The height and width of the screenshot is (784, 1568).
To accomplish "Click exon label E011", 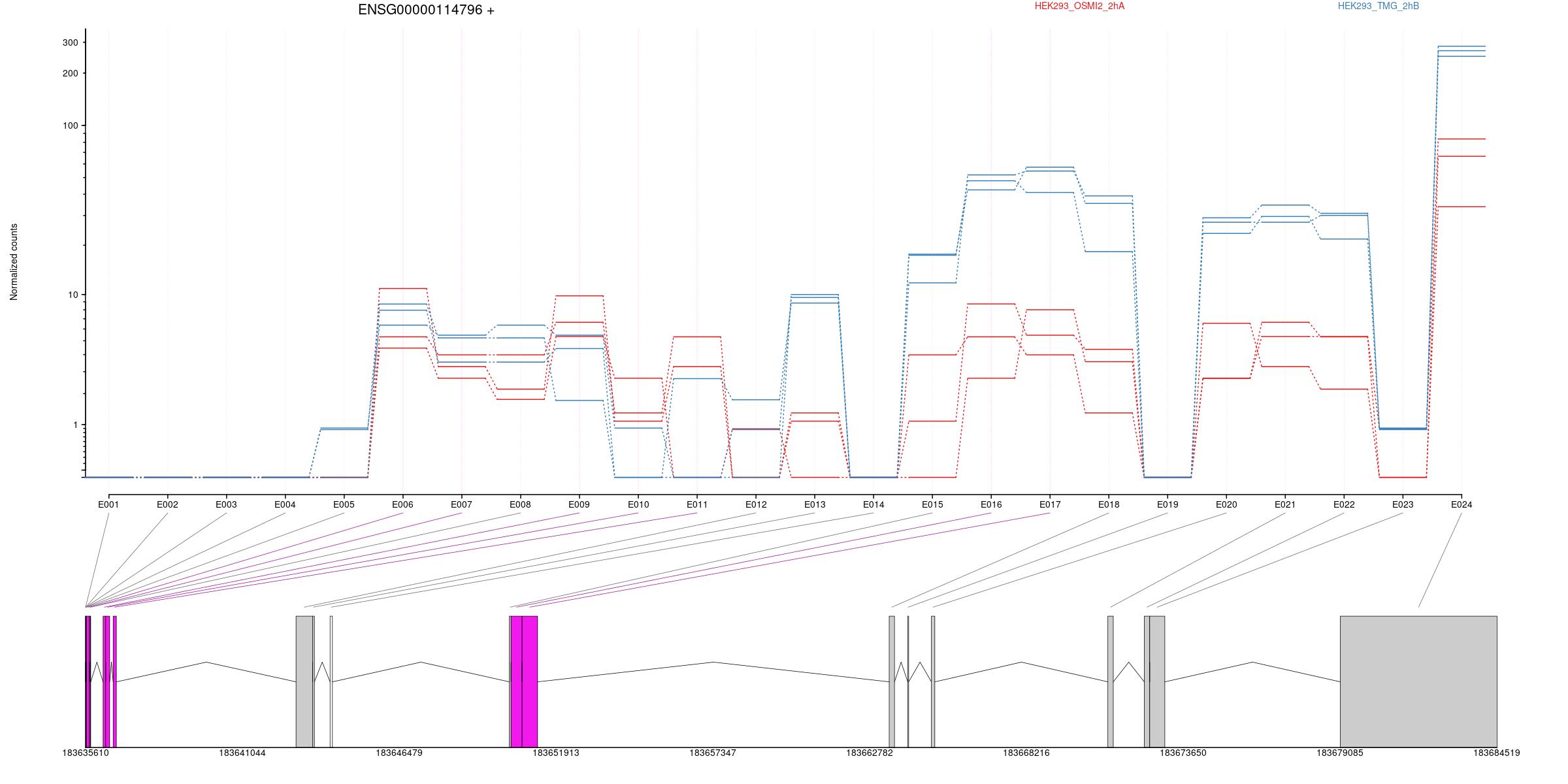I will tap(697, 504).
